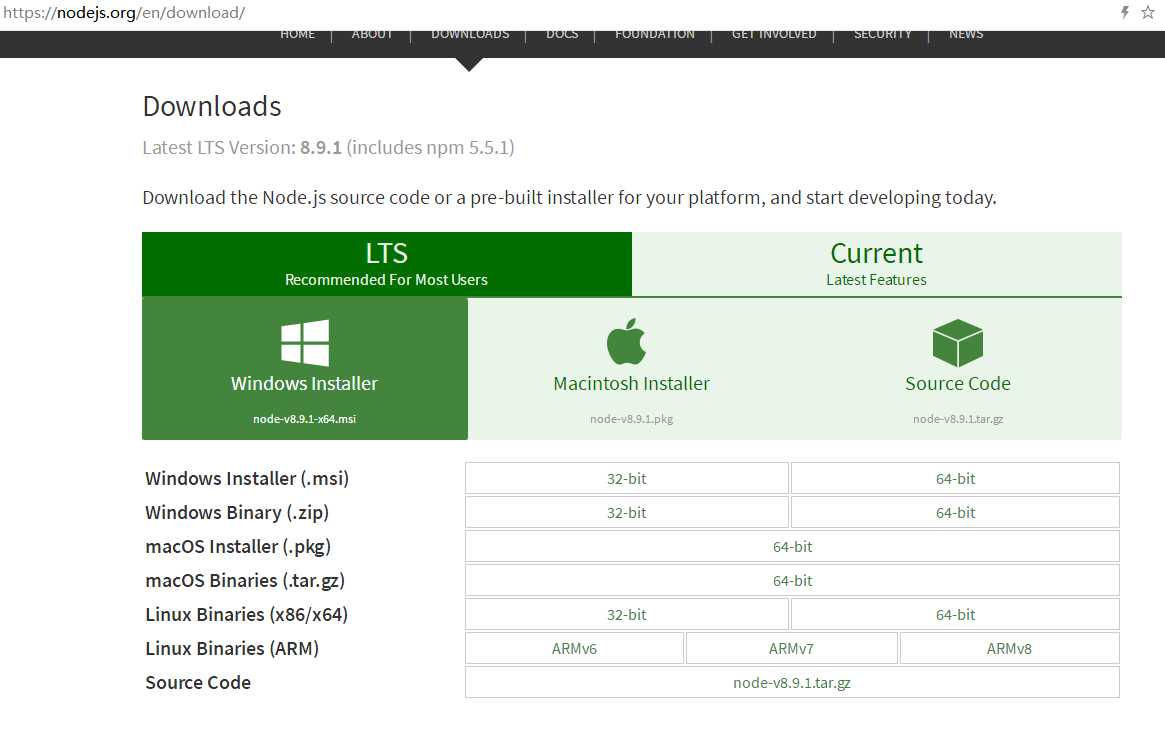Screen dimensions: 1165x736
Task: Click the Source Code cube icon
Action: pyautogui.click(x=958, y=342)
